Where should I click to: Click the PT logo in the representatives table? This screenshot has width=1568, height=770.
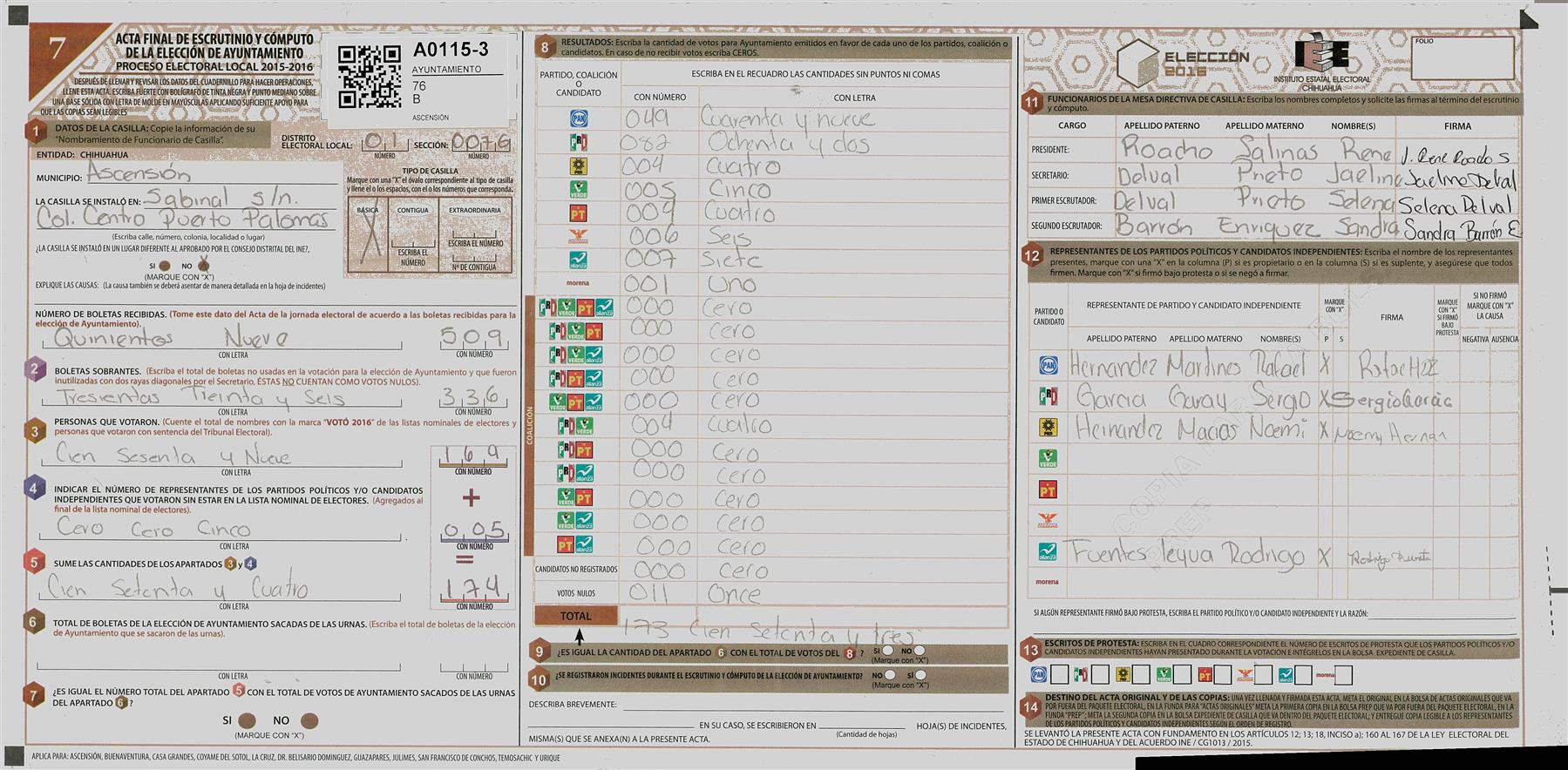click(1048, 490)
